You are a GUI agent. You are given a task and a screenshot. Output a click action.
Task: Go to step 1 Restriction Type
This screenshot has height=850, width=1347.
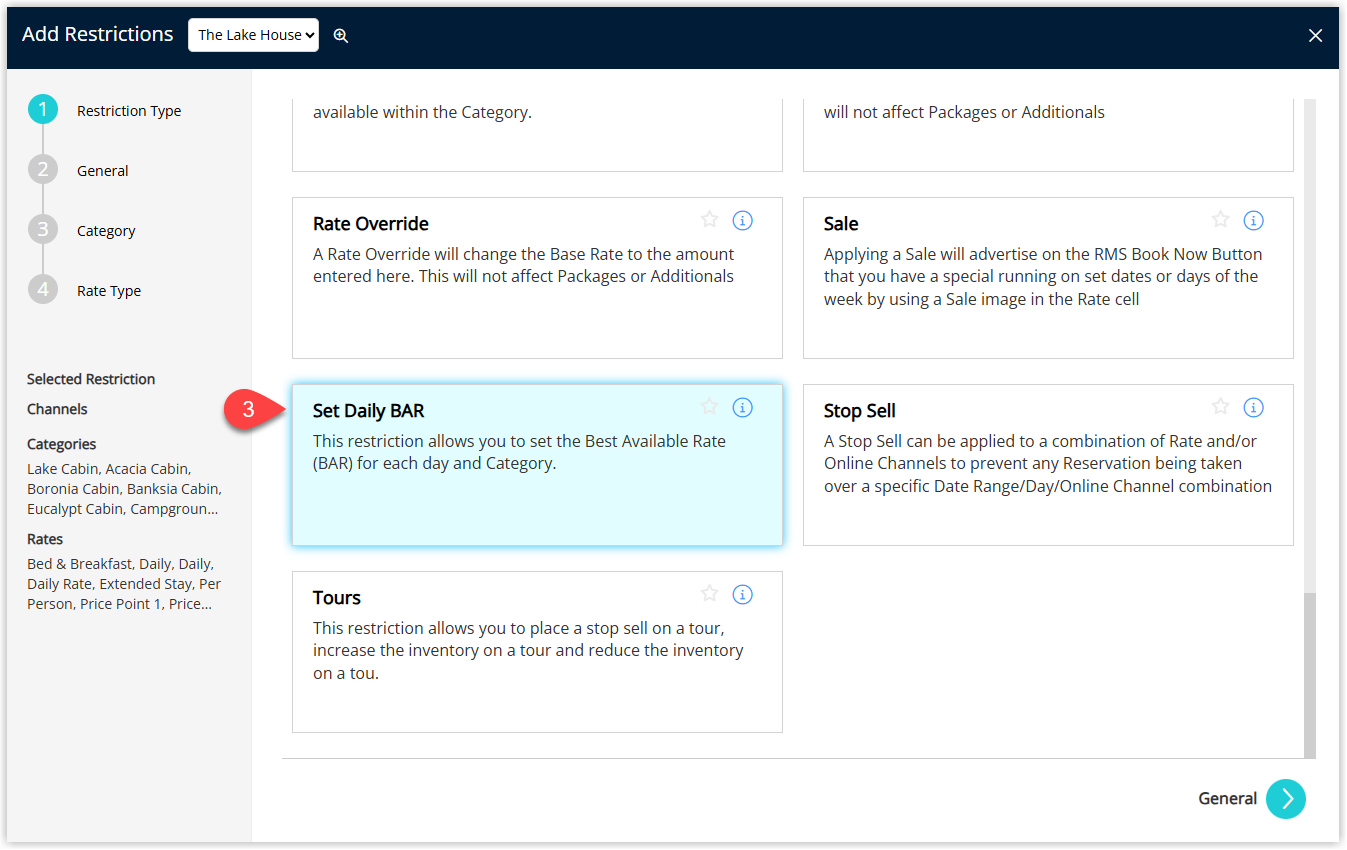[43, 110]
